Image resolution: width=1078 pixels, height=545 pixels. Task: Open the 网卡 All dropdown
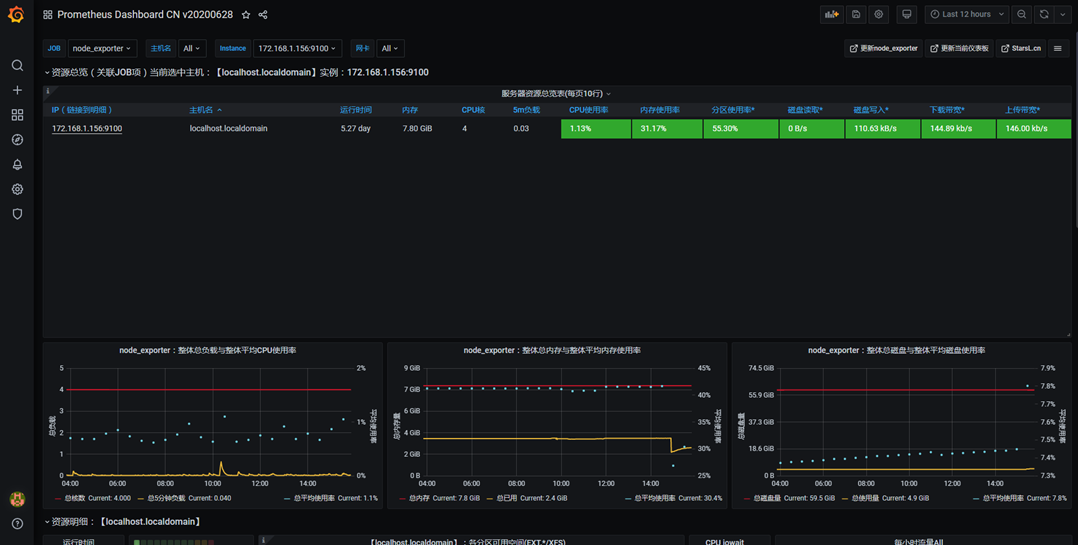click(x=390, y=48)
